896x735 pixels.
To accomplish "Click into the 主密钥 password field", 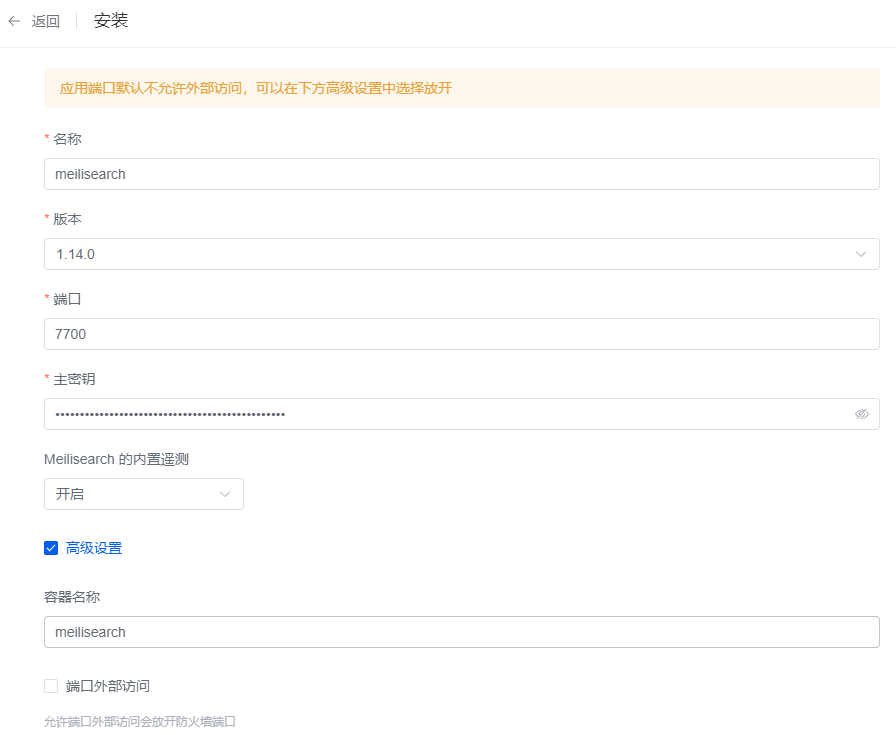I will click(x=440, y=414).
